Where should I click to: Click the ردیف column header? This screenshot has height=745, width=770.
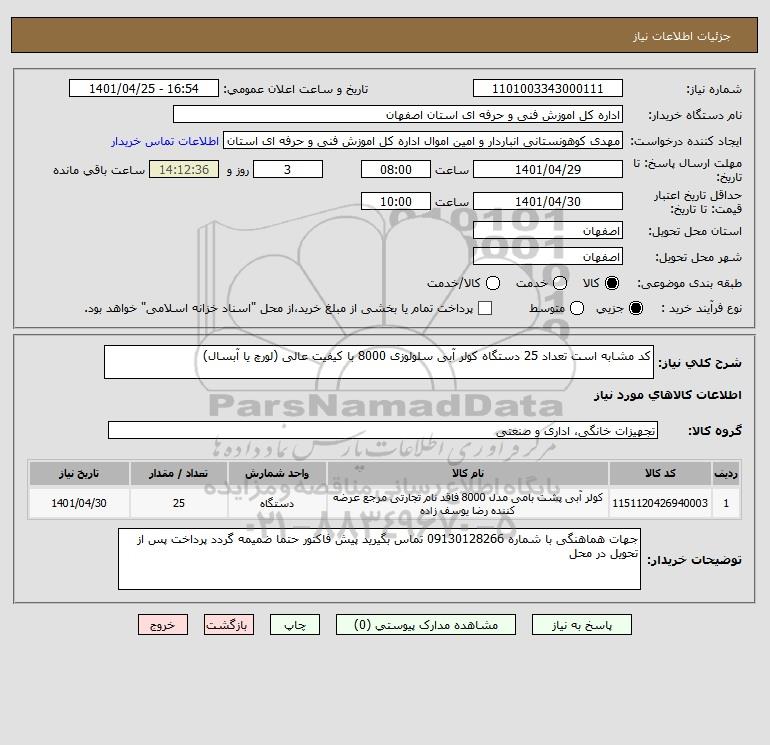tap(726, 473)
